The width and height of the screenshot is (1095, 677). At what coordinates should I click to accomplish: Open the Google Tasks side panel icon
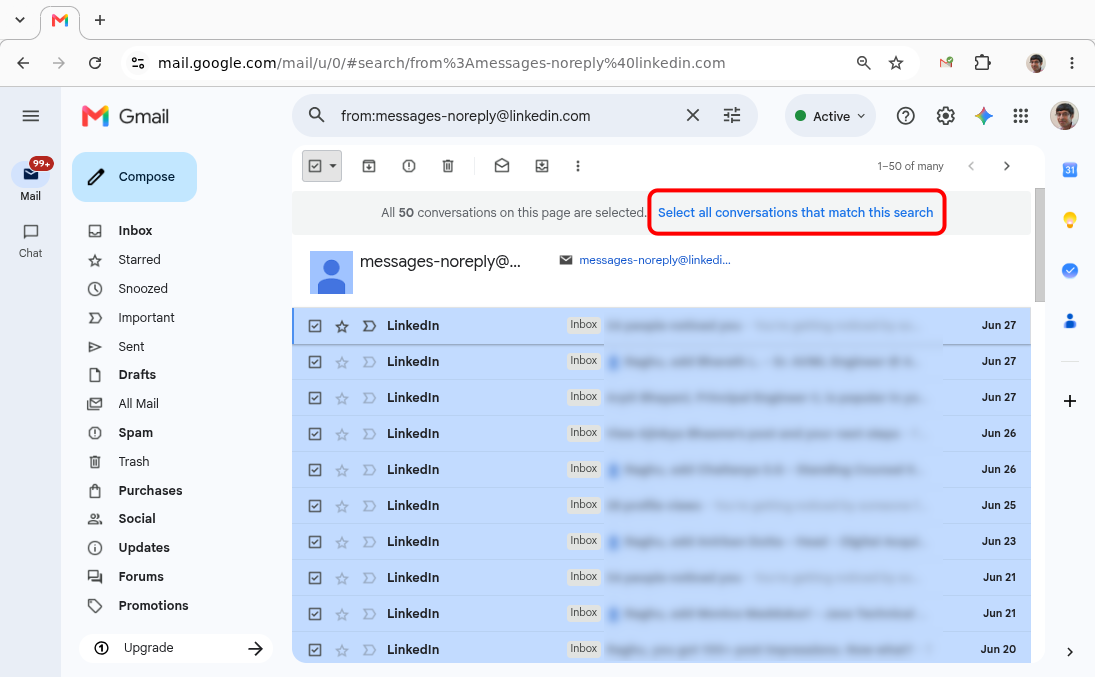1070,270
